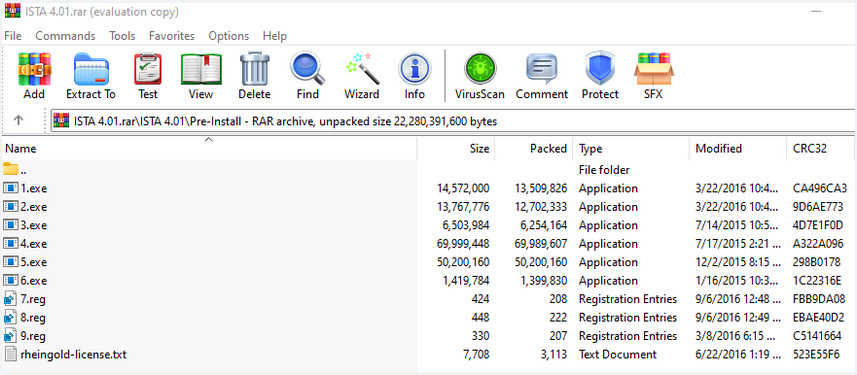The image size is (857, 375).
Task: Open the Help menu
Action: click(274, 36)
